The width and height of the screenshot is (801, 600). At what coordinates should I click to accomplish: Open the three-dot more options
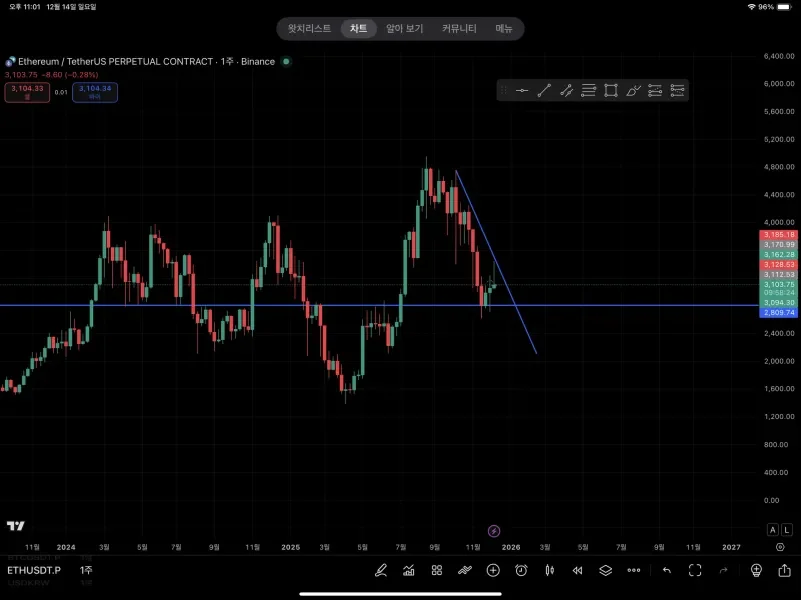point(633,570)
